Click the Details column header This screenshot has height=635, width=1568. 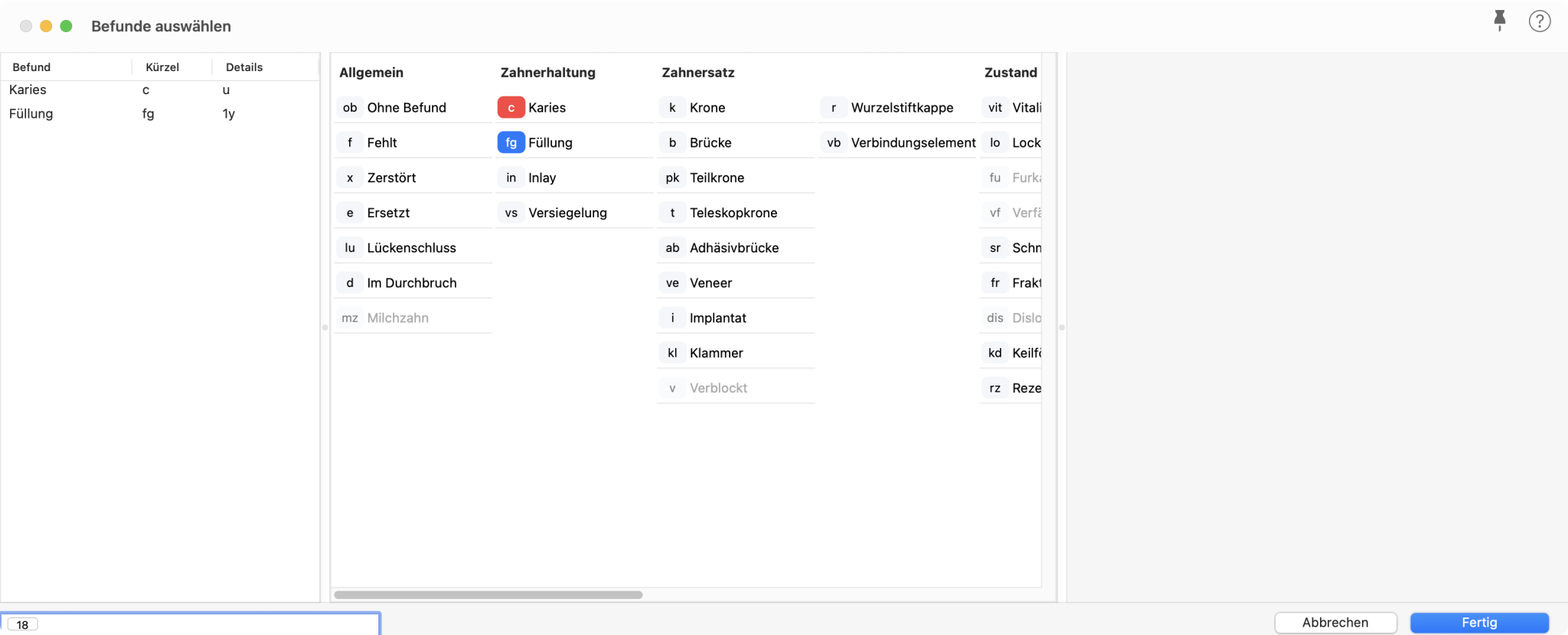[x=244, y=67]
